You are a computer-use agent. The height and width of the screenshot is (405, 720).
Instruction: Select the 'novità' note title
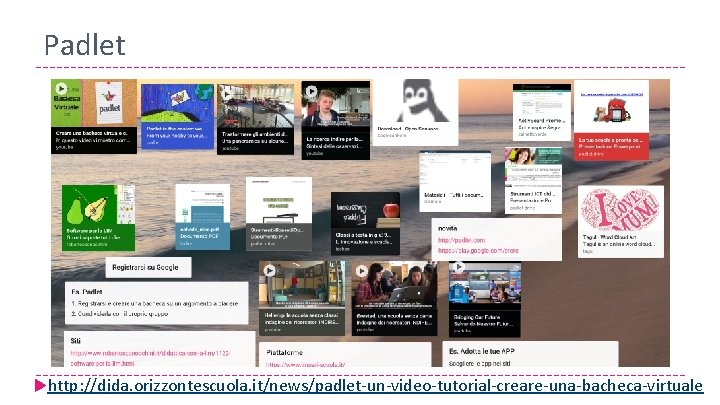[x=447, y=228]
